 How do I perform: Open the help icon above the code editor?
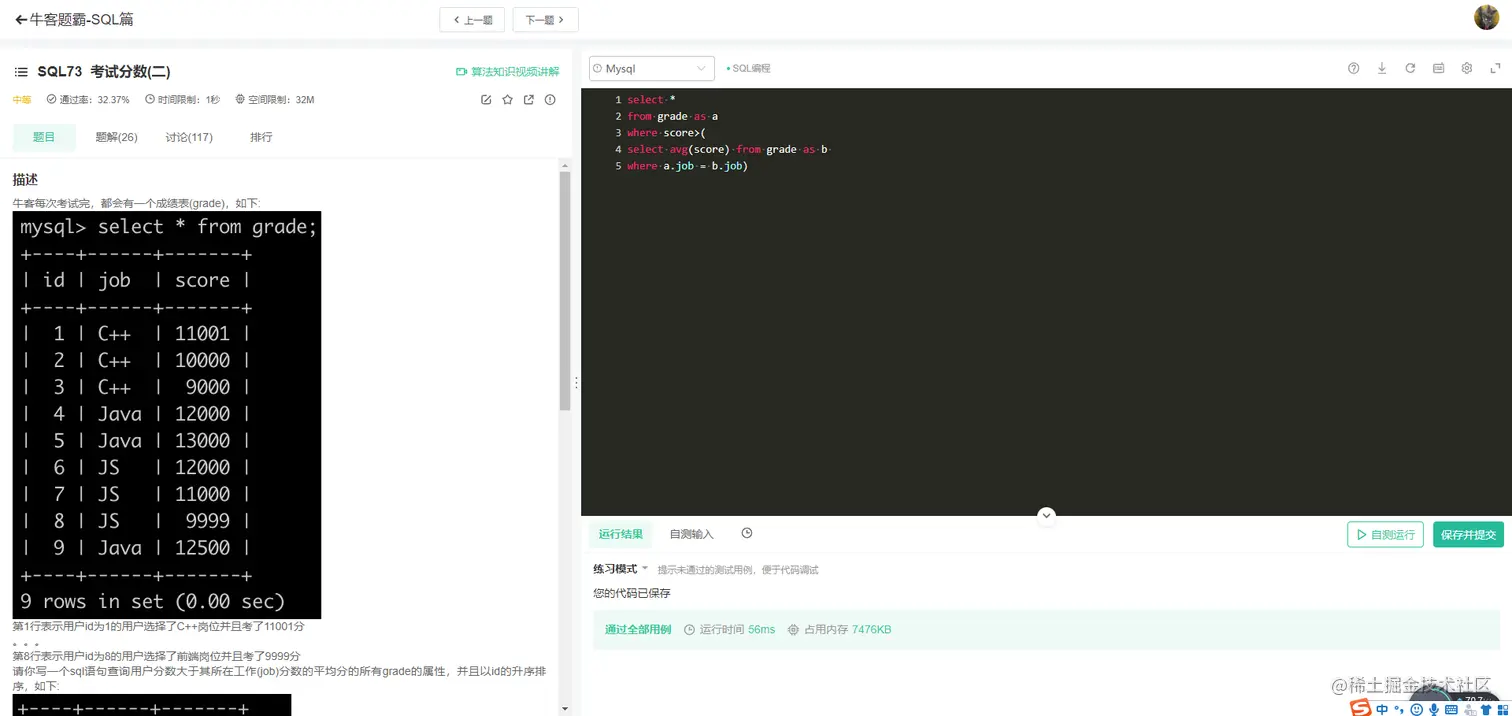(x=1353, y=68)
